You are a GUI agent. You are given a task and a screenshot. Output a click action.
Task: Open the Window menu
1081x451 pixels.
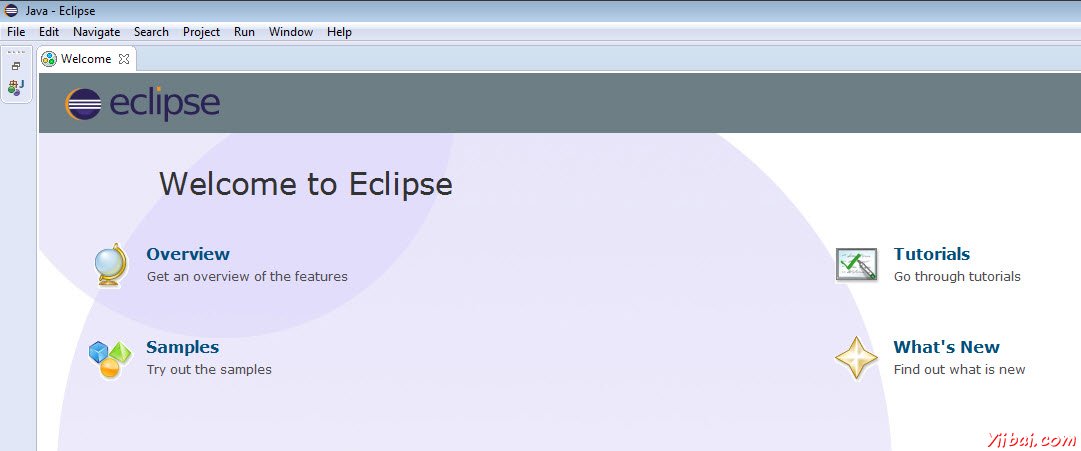[x=291, y=32]
